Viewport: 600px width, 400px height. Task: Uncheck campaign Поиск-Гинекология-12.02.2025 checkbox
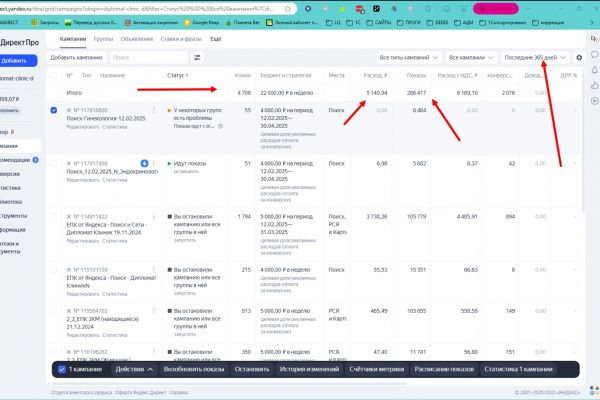[x=54, y=110]
